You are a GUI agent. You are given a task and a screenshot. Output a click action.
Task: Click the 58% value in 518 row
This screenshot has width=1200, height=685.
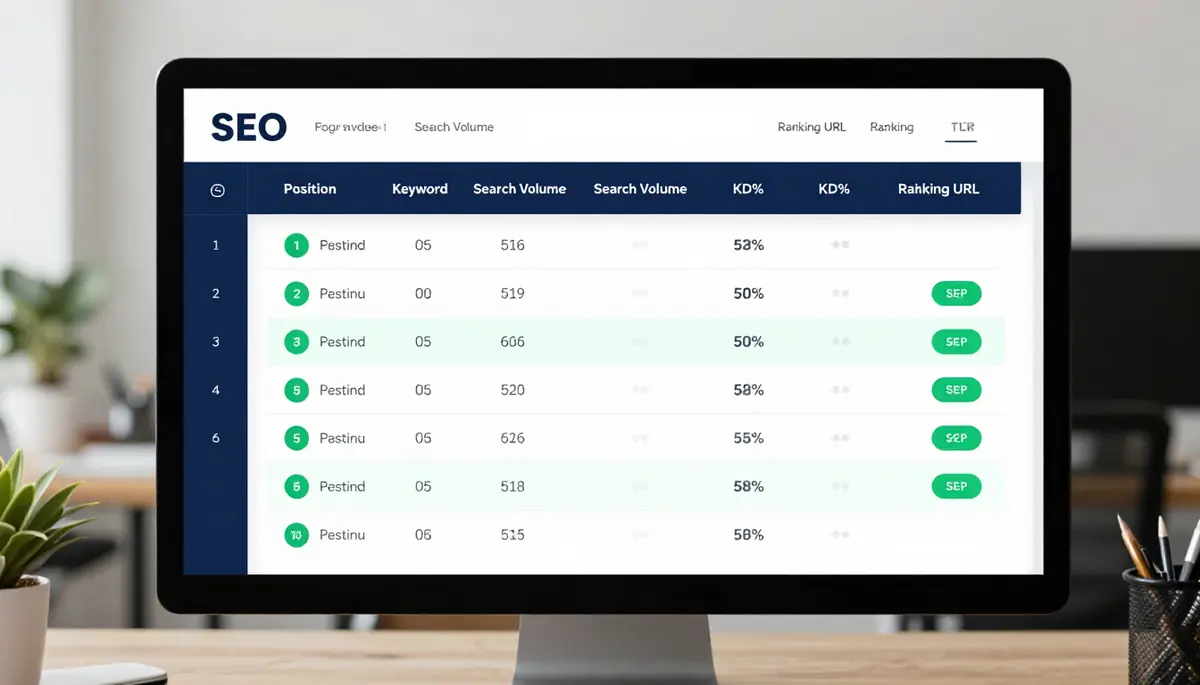coord(748,486)
